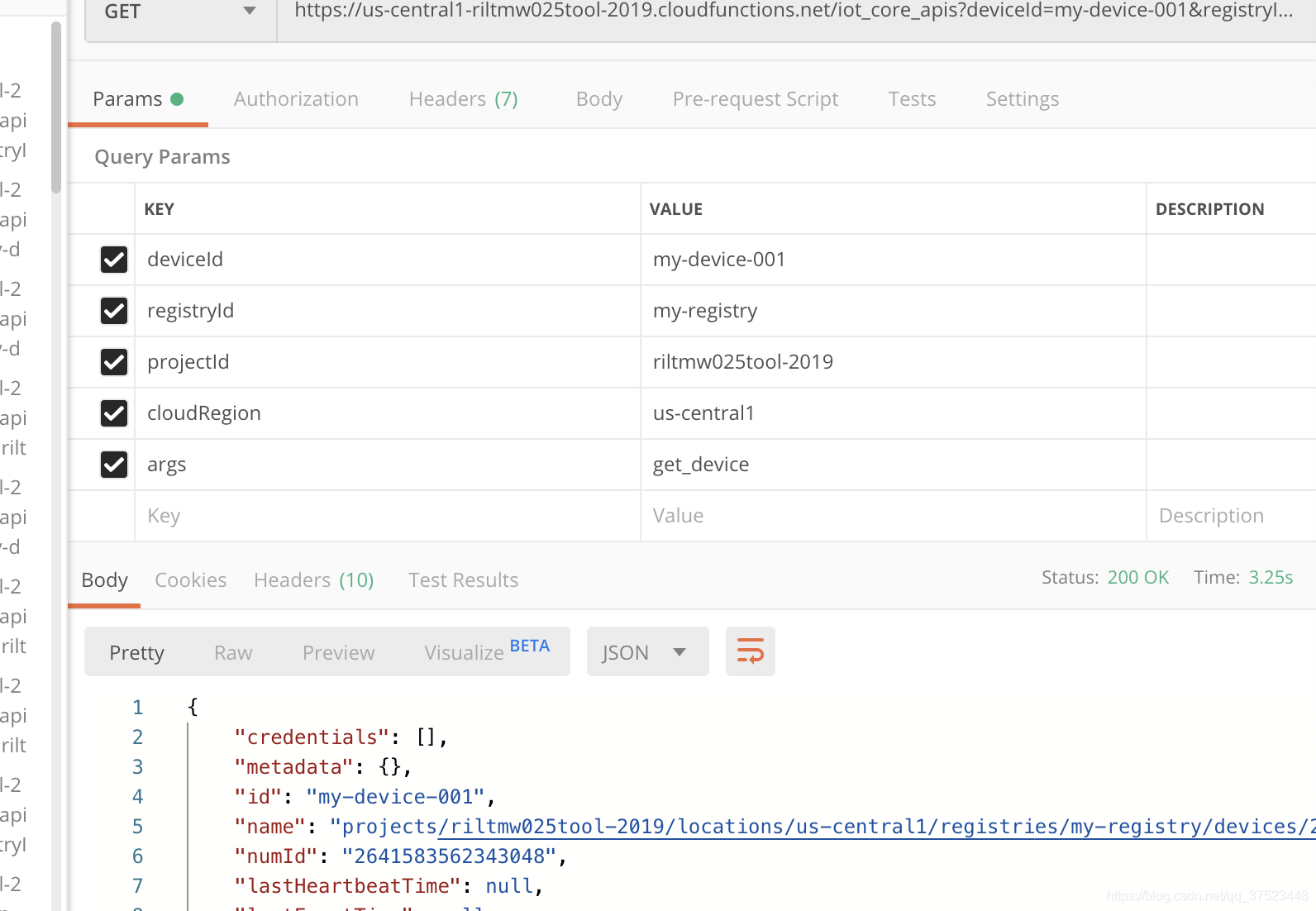Open the response Cookies tab
The width and height of the screenshot is (1316, 911).
coord(190,580)
